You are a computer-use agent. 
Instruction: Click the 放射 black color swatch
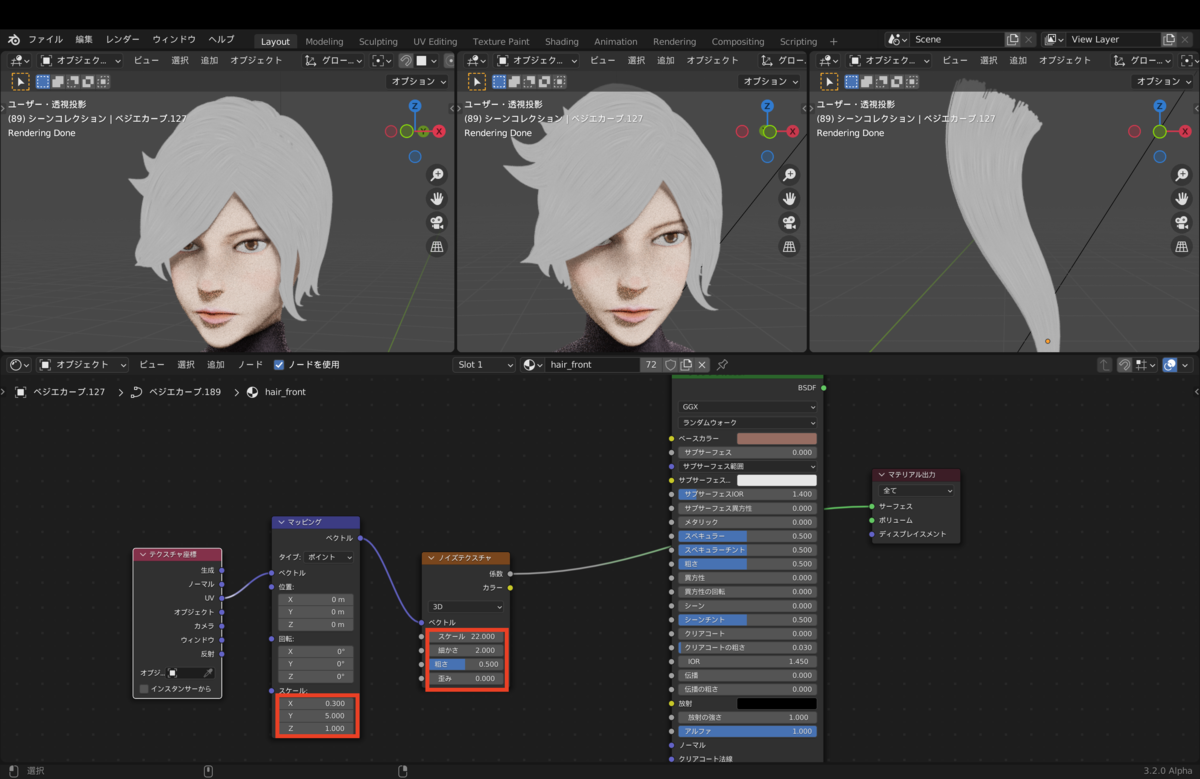coord(777,703)
